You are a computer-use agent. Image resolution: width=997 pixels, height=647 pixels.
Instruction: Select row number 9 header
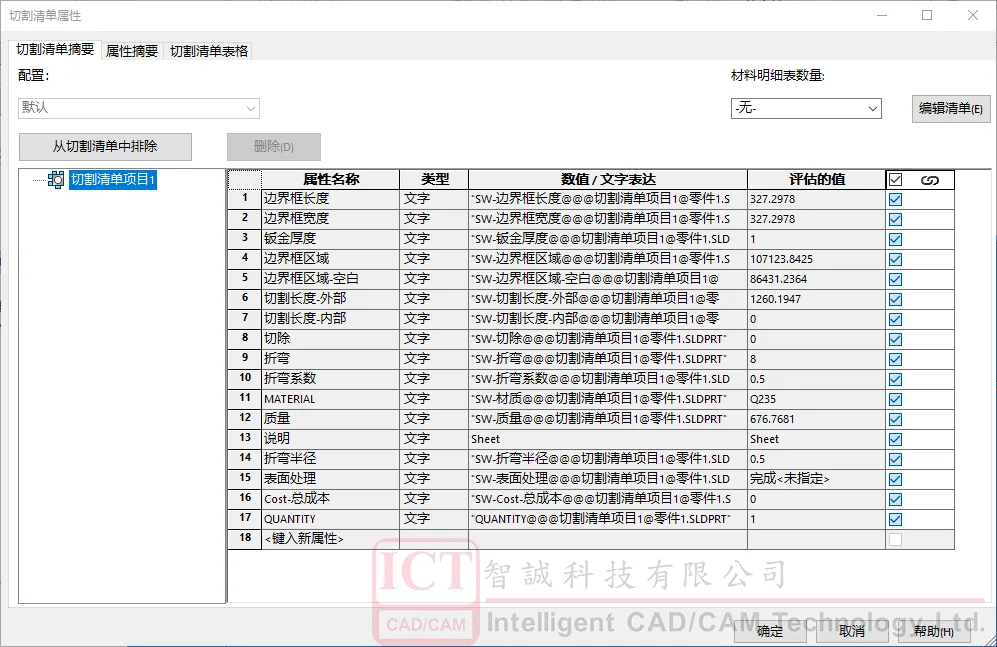[245, 358]
